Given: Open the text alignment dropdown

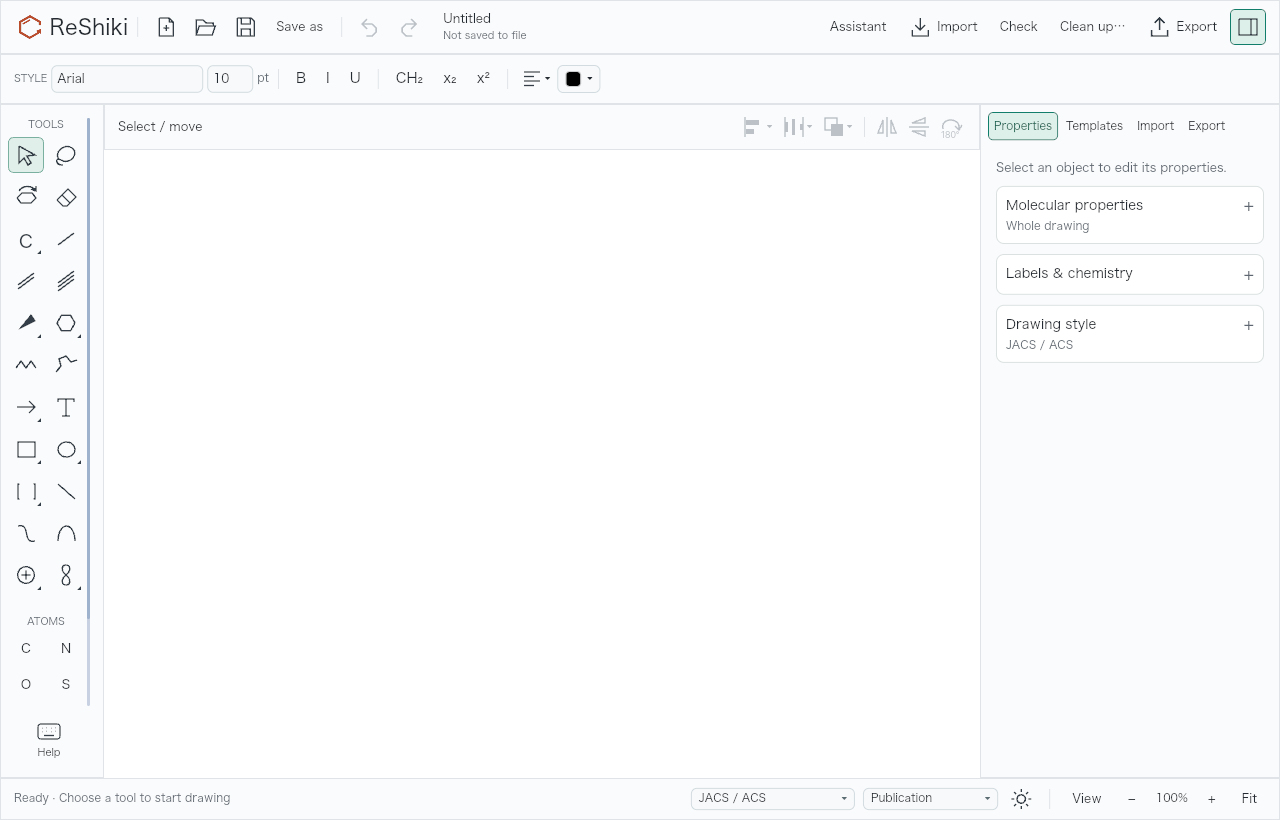Looking at the screenshot, I should 537,79.
